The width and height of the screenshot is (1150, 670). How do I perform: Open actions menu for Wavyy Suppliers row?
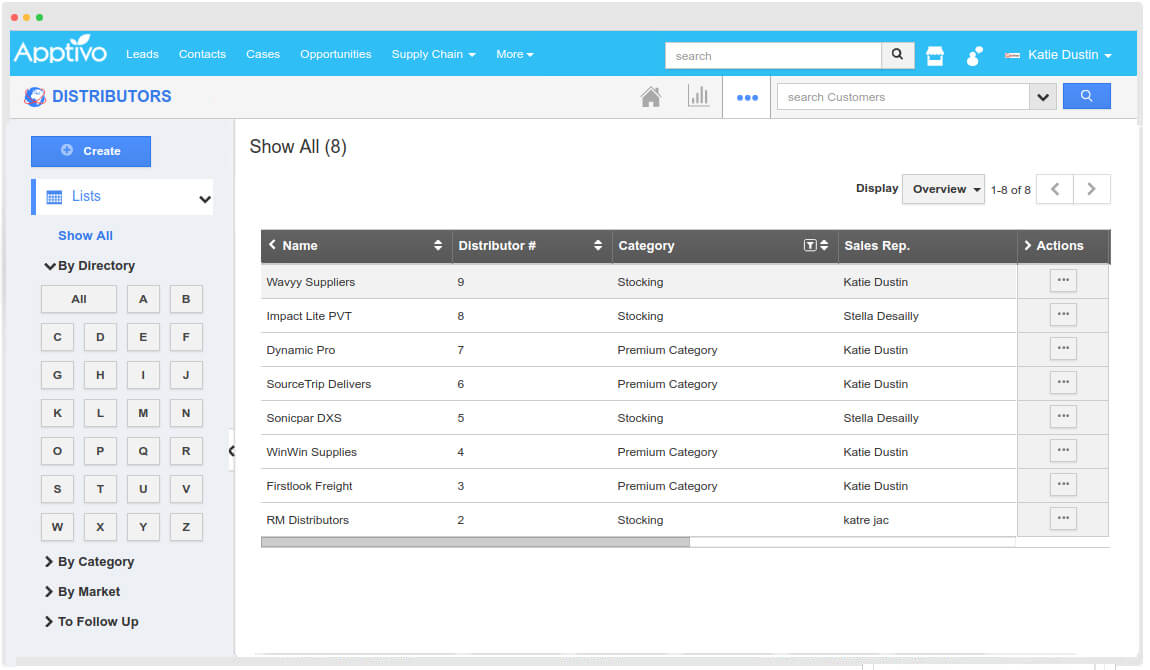coord(1063,281)
